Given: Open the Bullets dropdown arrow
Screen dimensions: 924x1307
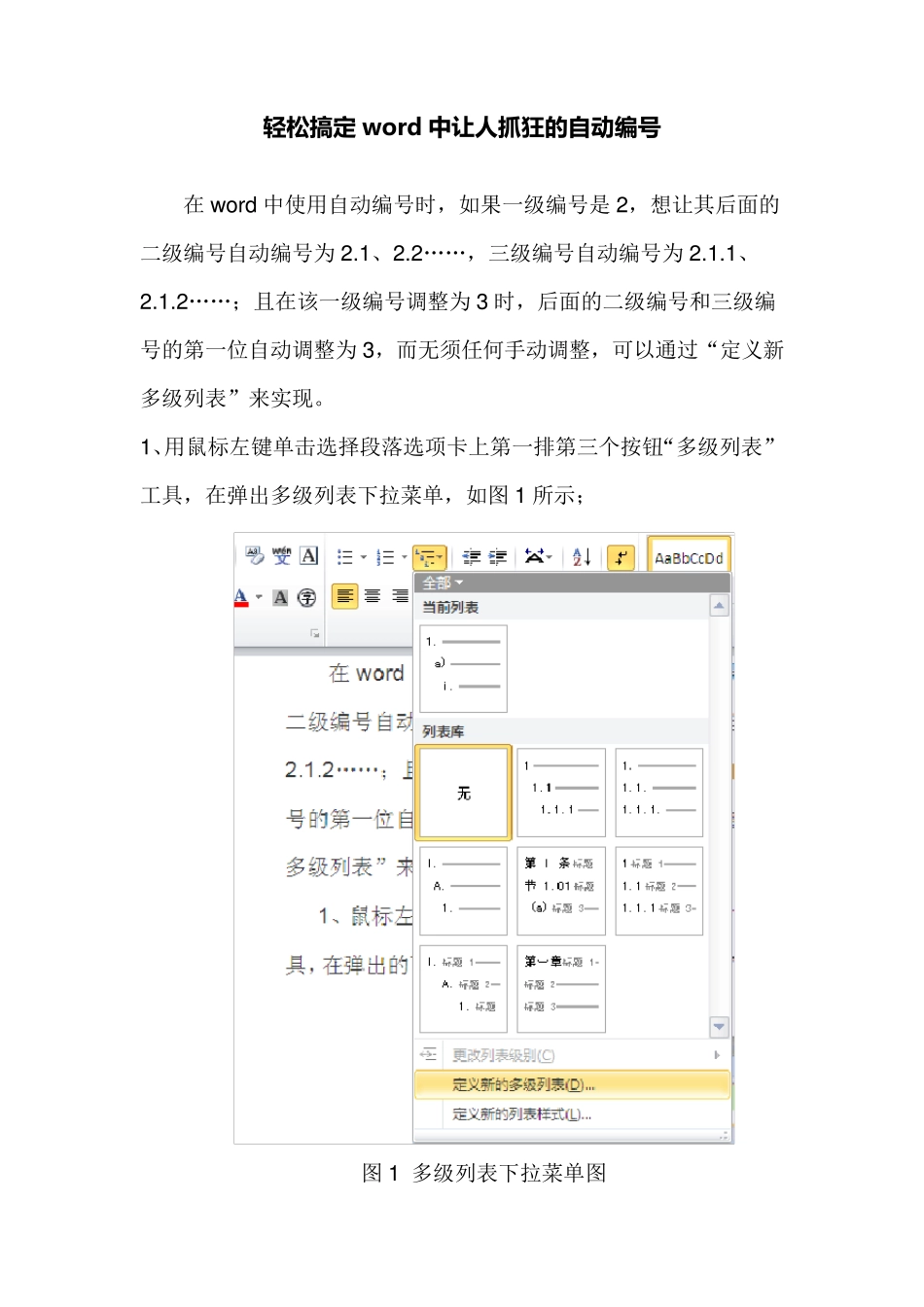Looking at the screenshot, I should pos(363,557).
